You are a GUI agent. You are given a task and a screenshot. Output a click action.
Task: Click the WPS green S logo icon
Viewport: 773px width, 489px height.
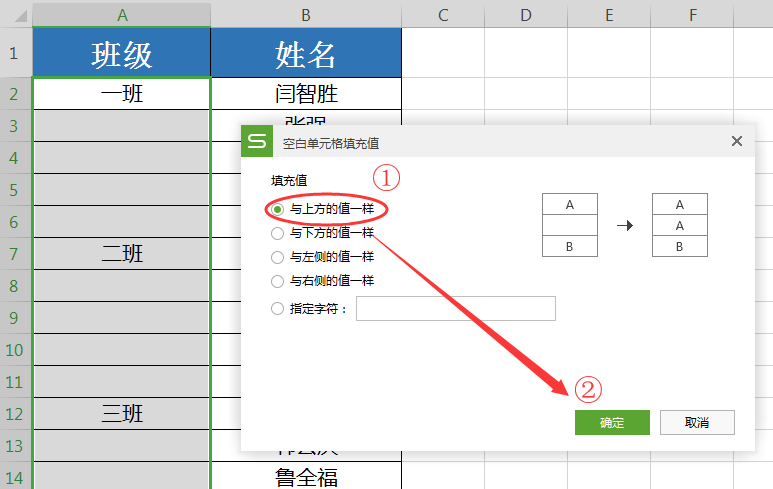tap(257, 141)
